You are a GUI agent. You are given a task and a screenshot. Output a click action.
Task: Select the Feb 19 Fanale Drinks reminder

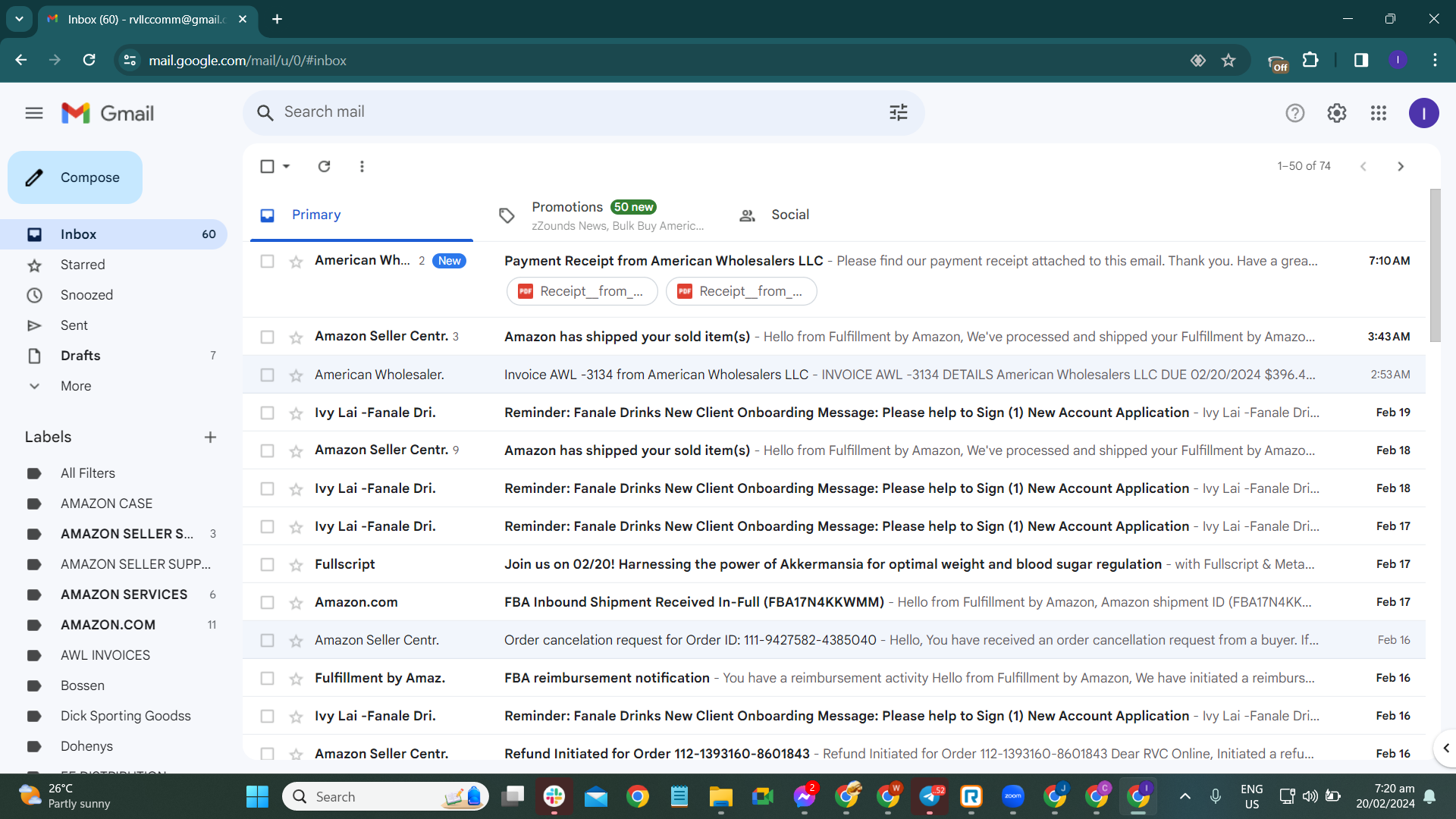(x=267, y=413)
